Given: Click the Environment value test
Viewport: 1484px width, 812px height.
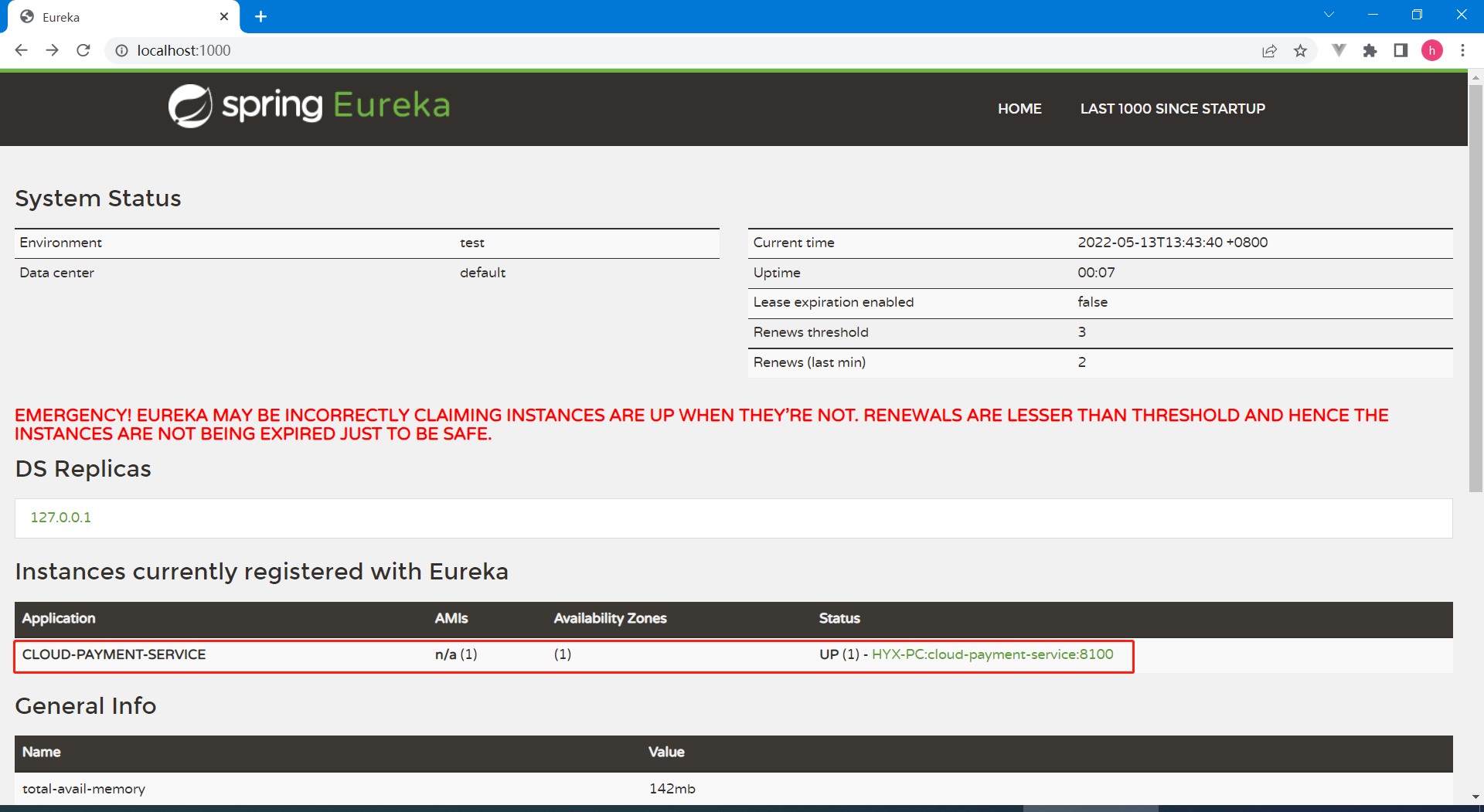Looking at the screenshot, I should click(x=471, y=243).
